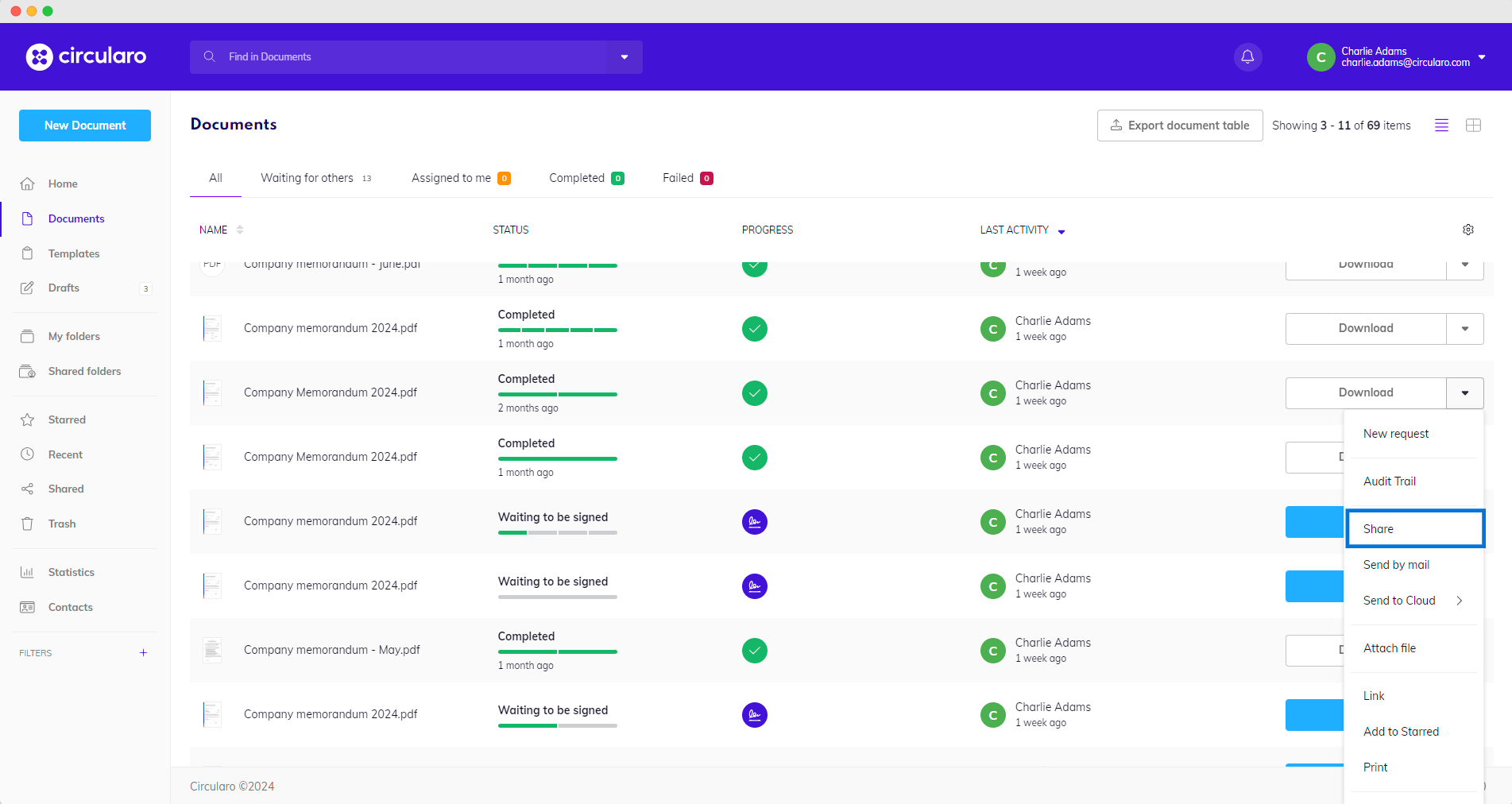Screen dimensions: 1512x804
Task: Click progress bar of Company memorandum - May.pdf
Action: pyautogui.click(x=557, y=651)
